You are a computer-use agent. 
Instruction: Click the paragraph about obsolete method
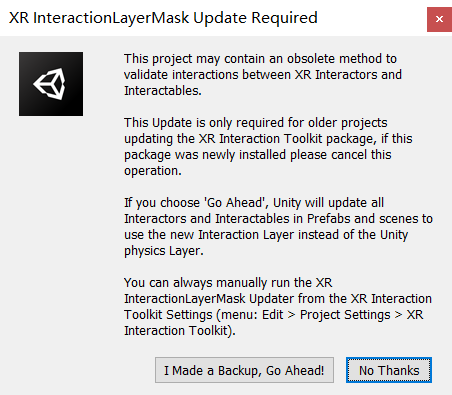pos(263,75)
